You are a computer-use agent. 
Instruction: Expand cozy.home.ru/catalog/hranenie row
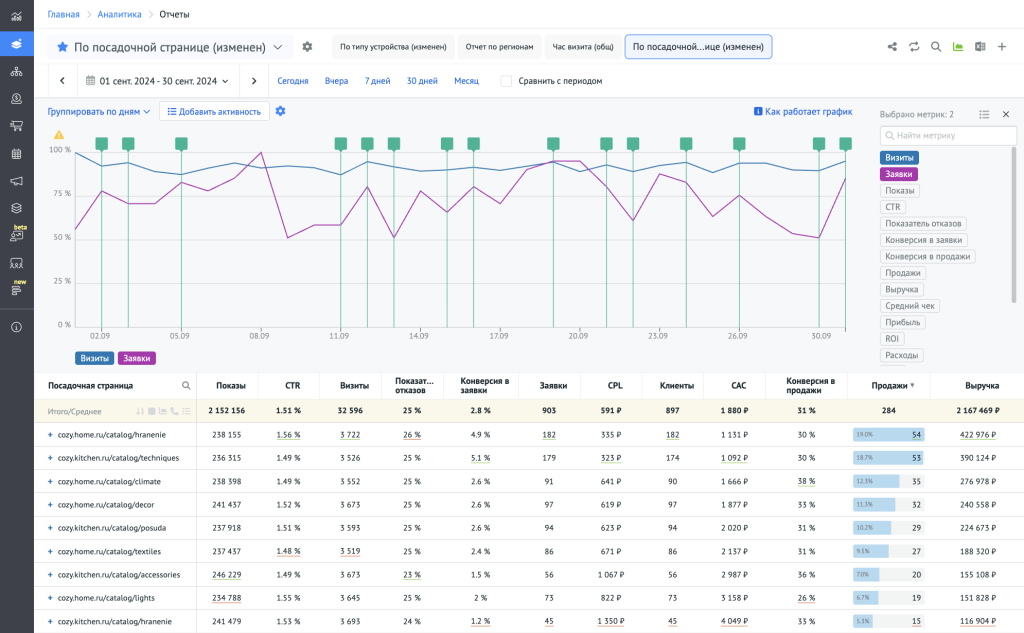tap(50, 435)
